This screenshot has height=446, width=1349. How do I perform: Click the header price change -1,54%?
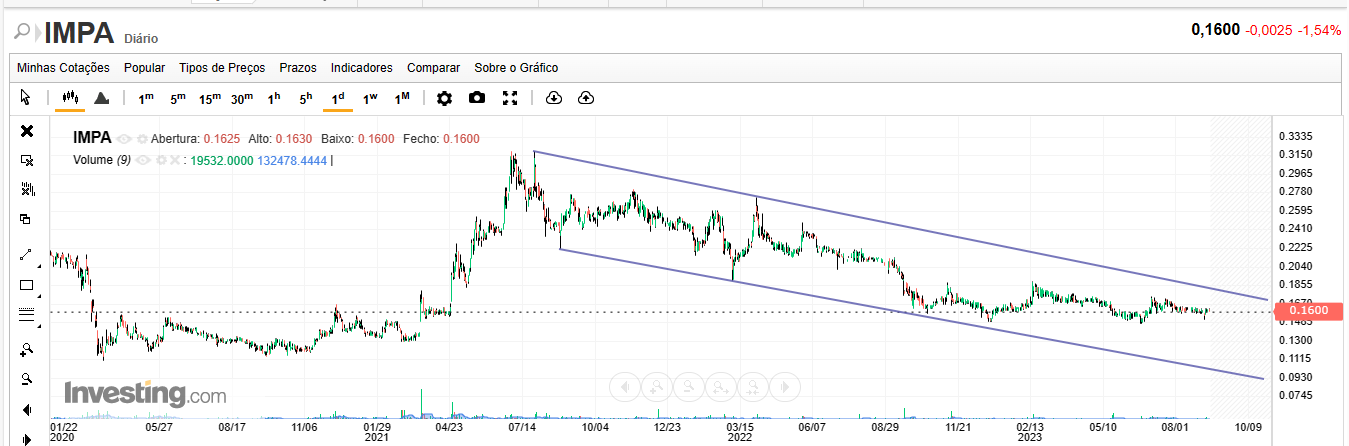click(1319, 31)
